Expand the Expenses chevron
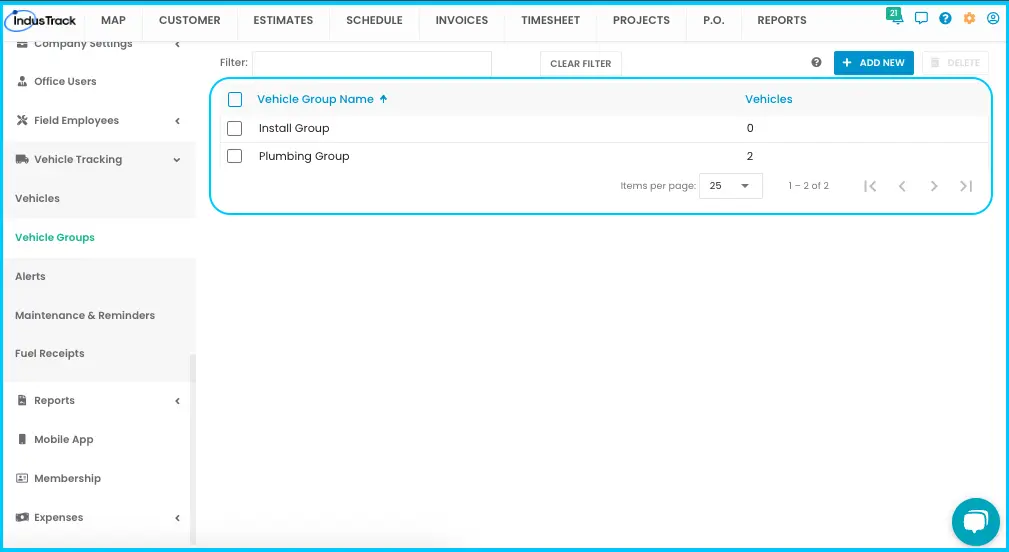The image size is (1009, 552). (178, 518)
